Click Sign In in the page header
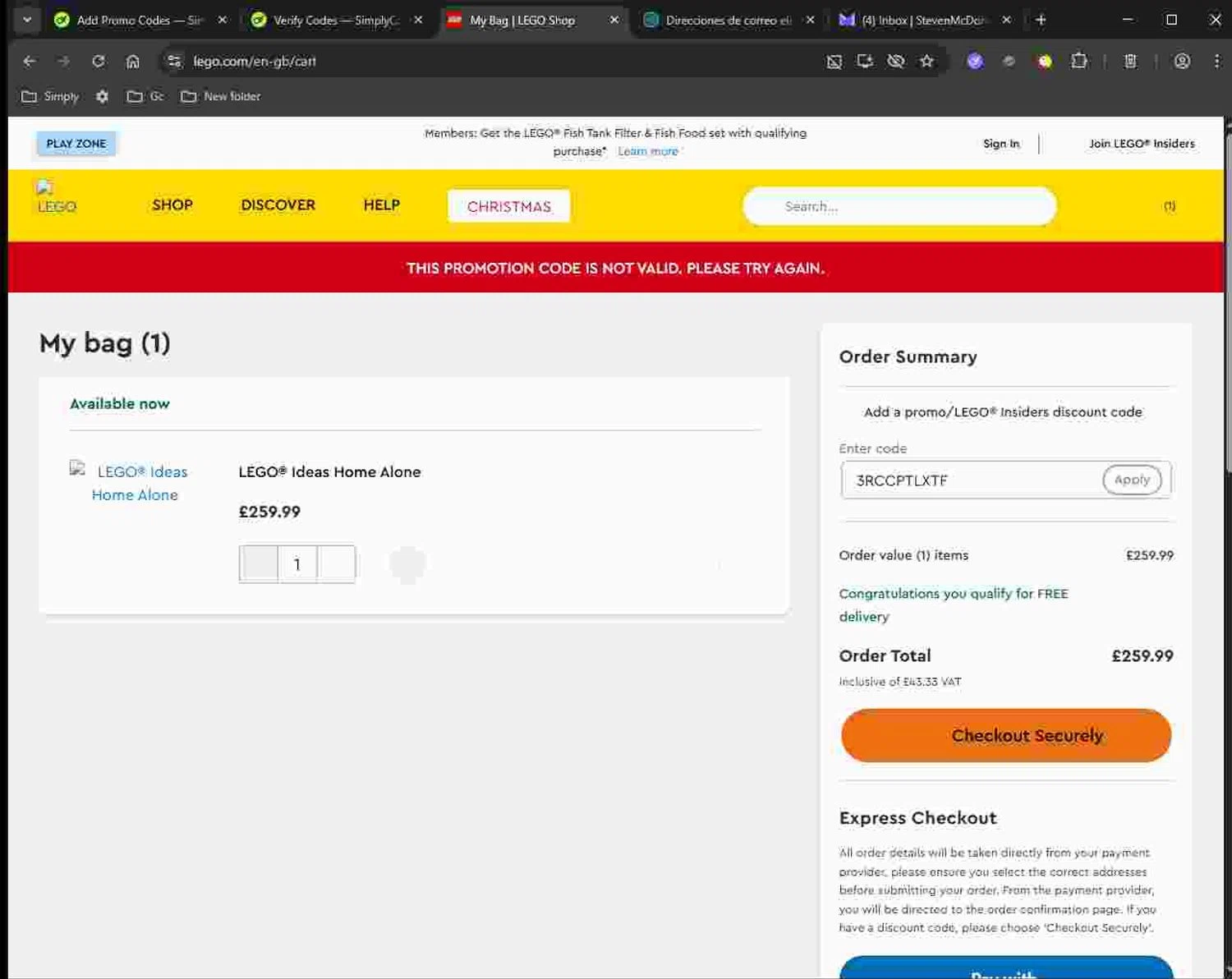The image size is (1232, 979). (1001, 143)
